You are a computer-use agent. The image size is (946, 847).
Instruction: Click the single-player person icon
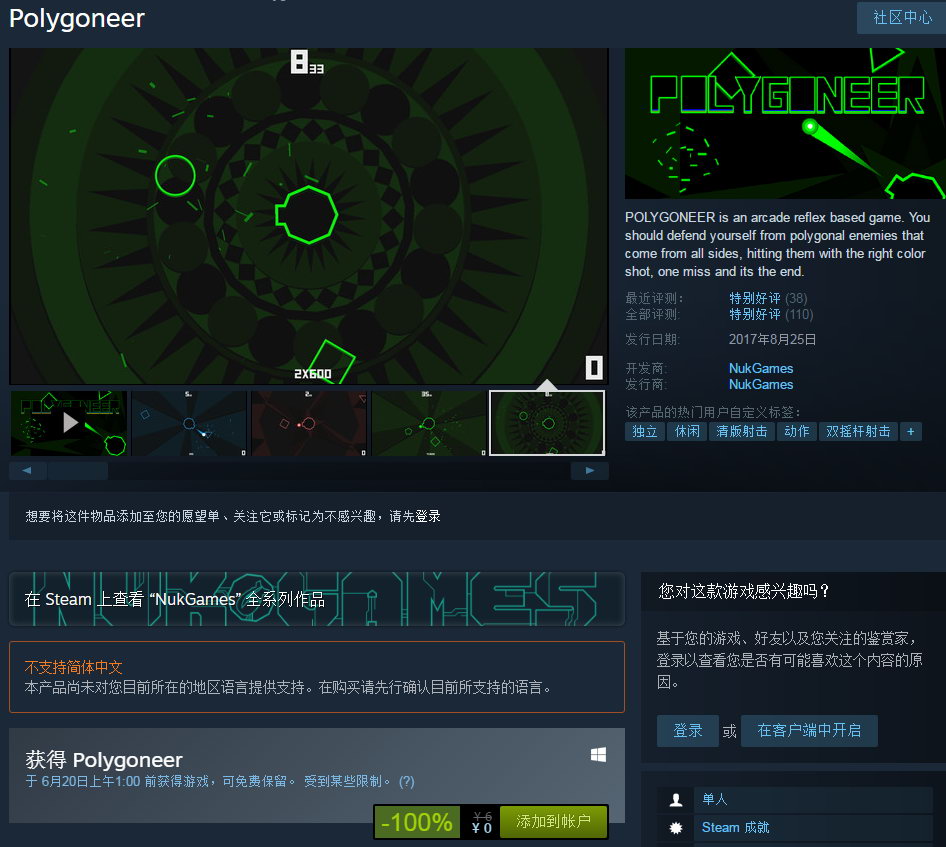point(676,800)
